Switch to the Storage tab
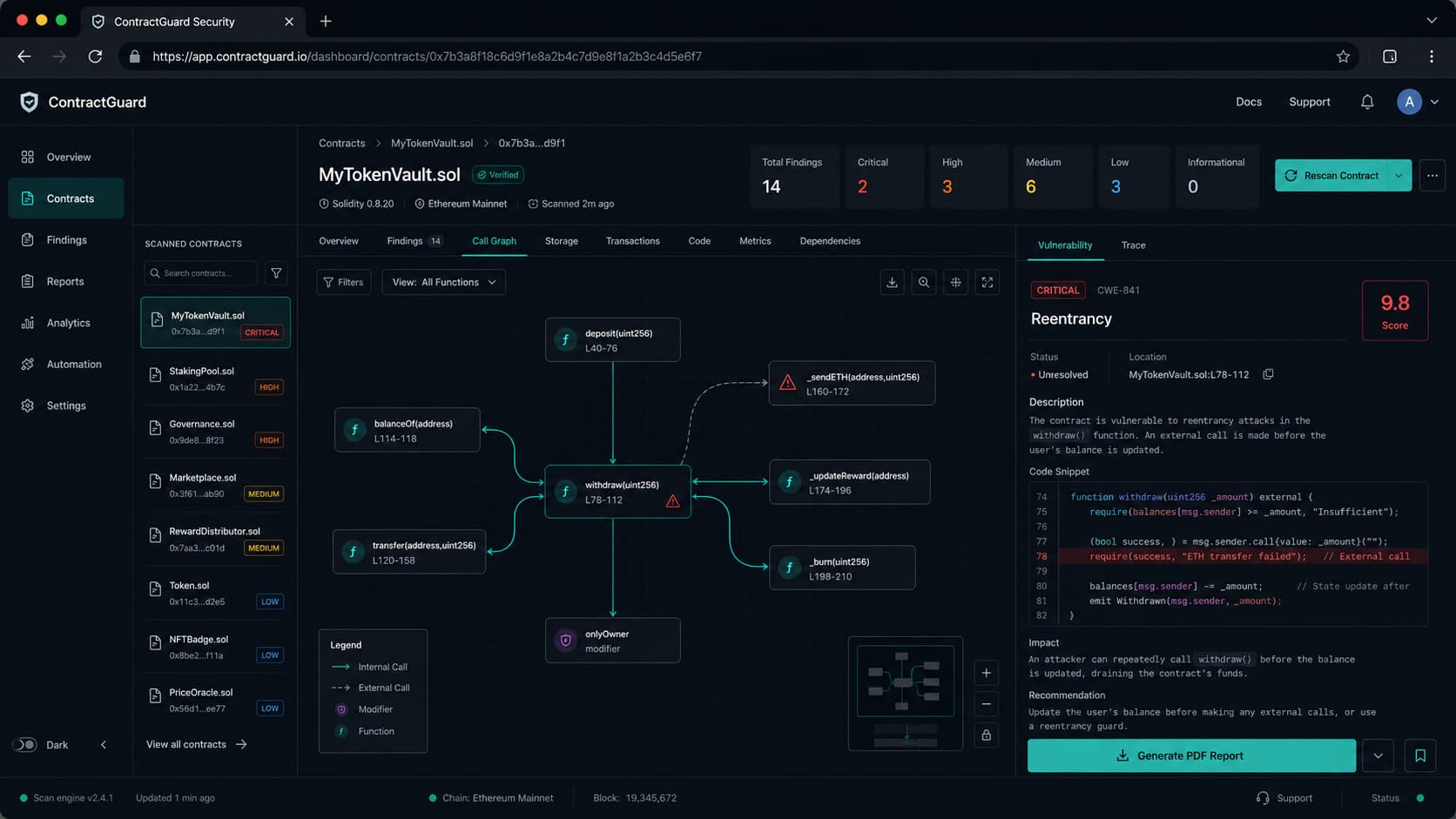 click(x=562, y=241)
